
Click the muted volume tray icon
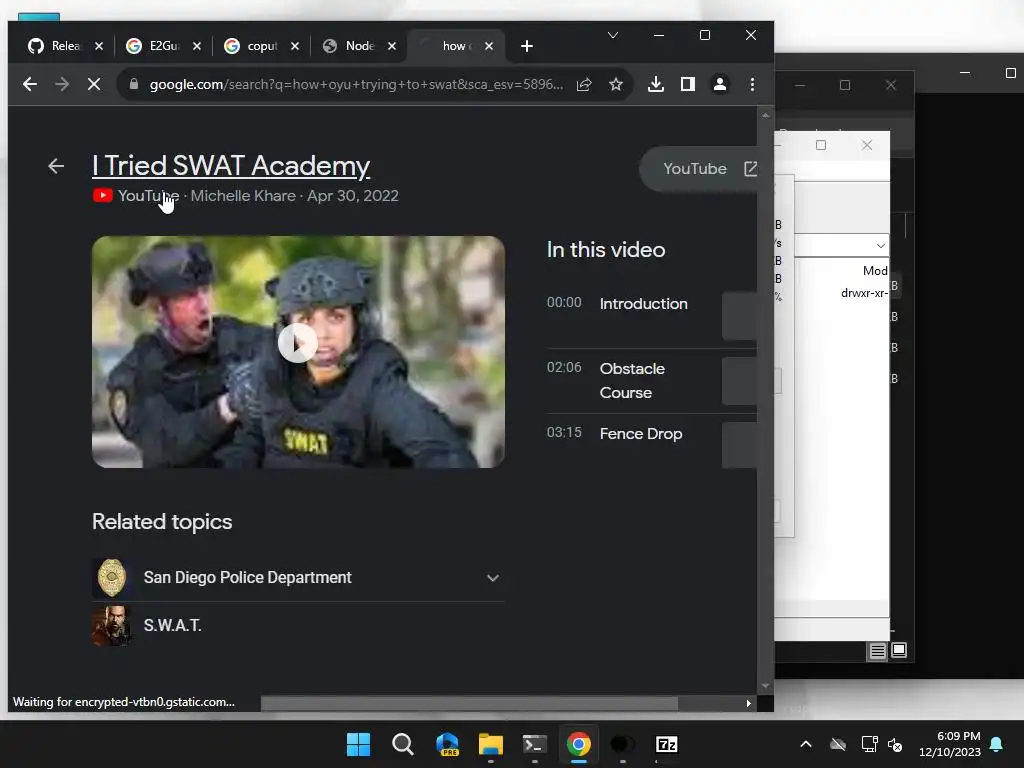pos(895,744)
